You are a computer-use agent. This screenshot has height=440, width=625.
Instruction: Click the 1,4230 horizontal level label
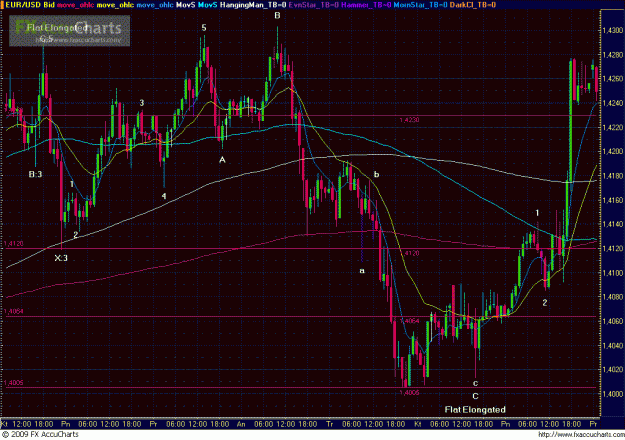[409, 120]
